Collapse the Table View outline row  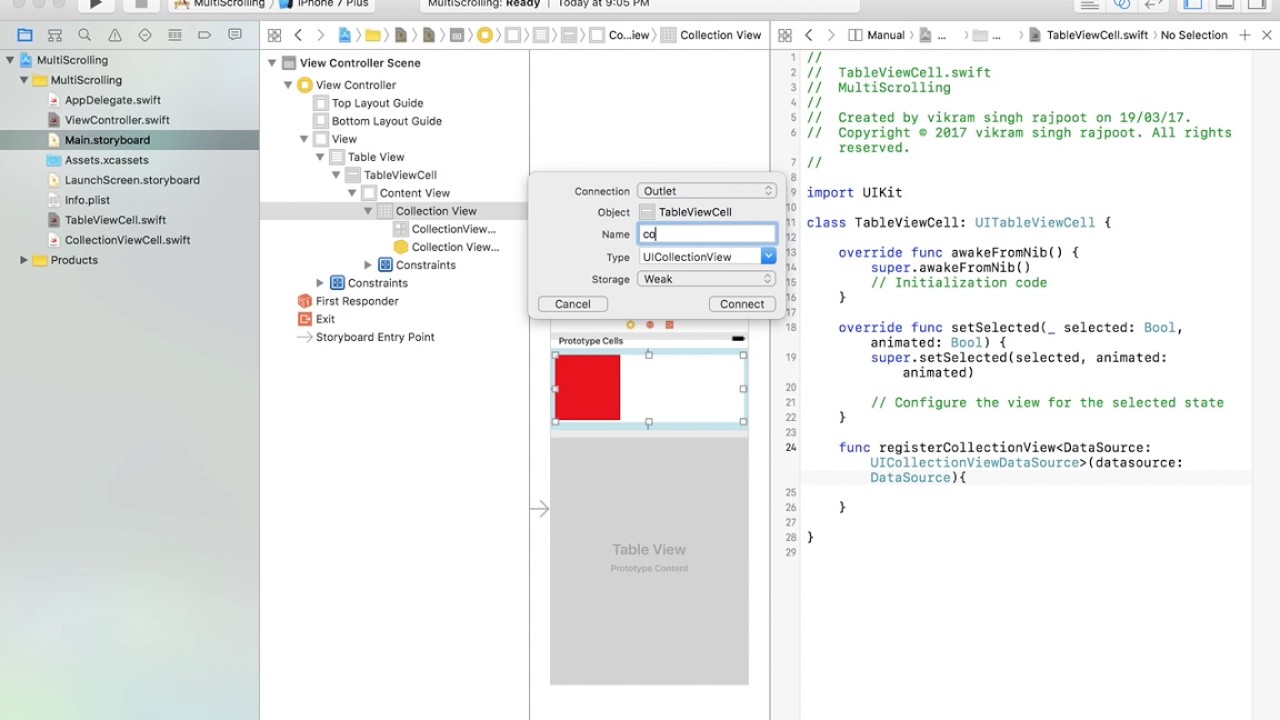coord(320,157)
